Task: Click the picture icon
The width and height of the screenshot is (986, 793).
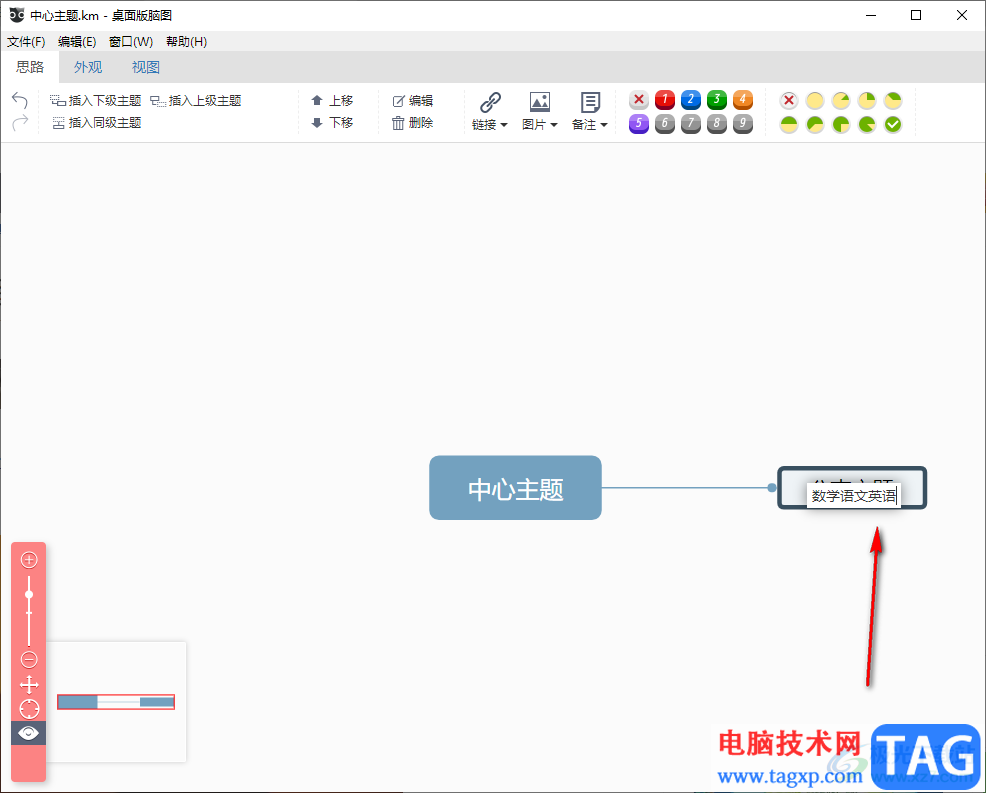Action: point(540,102)
